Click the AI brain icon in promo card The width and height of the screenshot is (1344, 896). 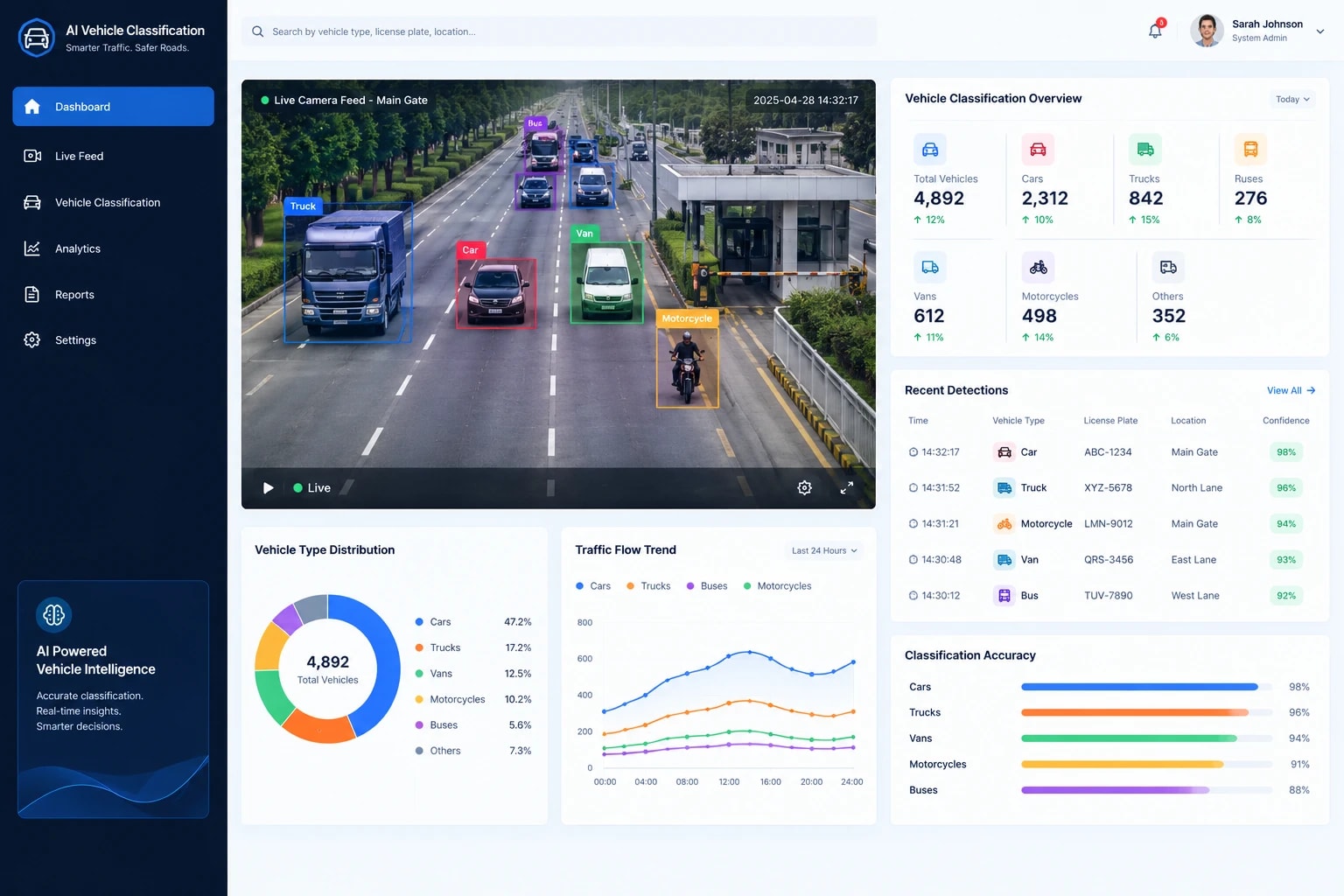click(x=53, y=614)
